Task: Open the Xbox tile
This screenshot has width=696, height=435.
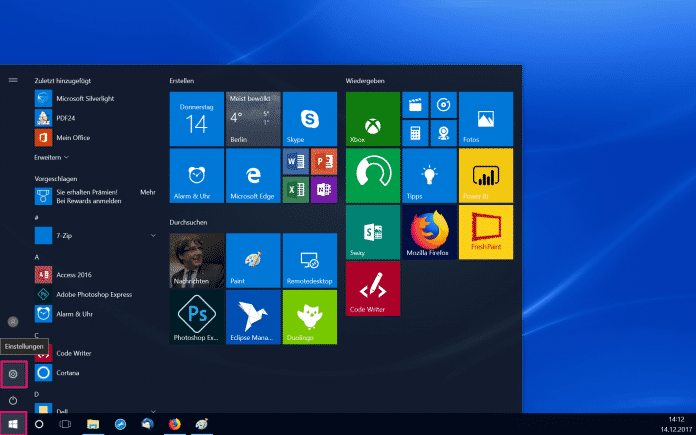Action: coord(371,118)
